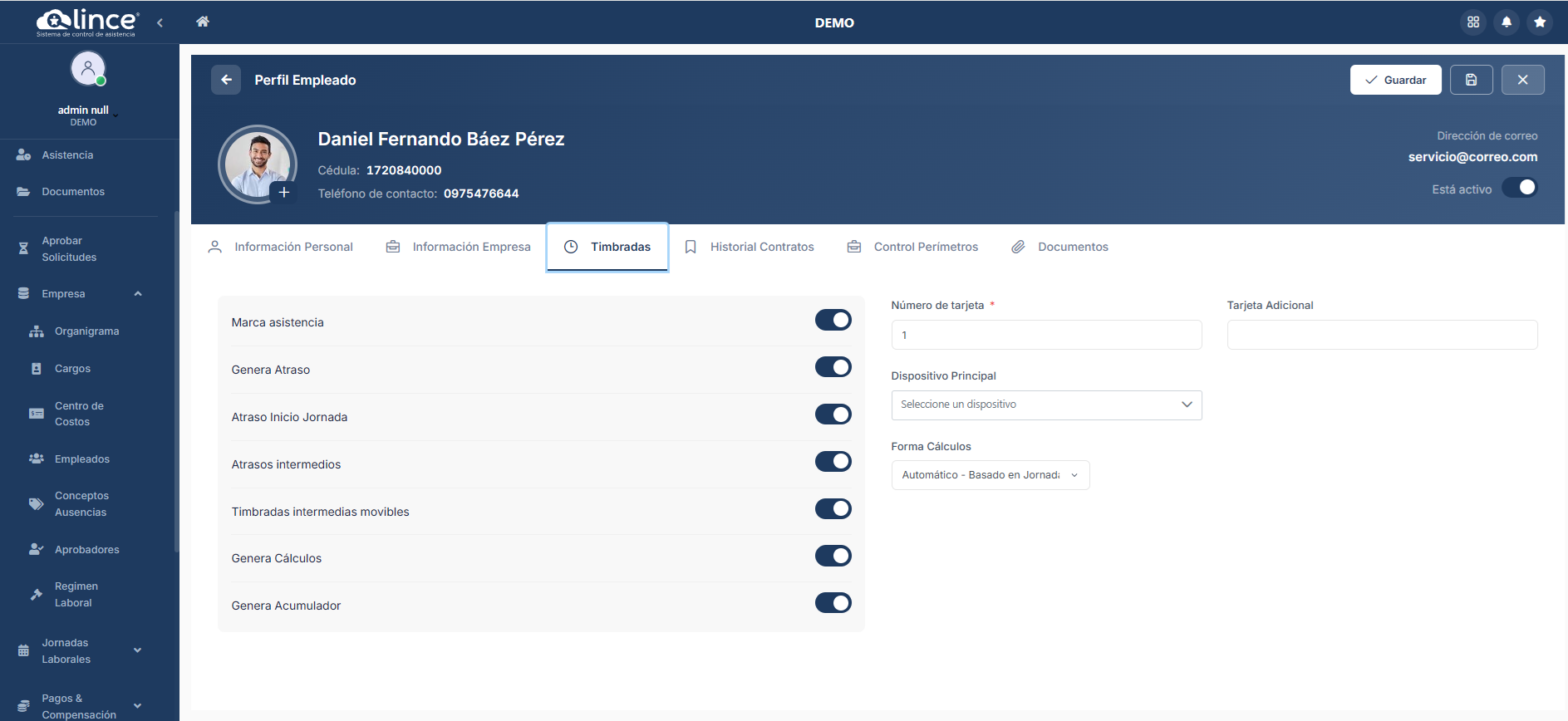Screen dimensions: 1568x721
Task: Turn off Genera Acumulador switch
Action: tap(833, 603)
